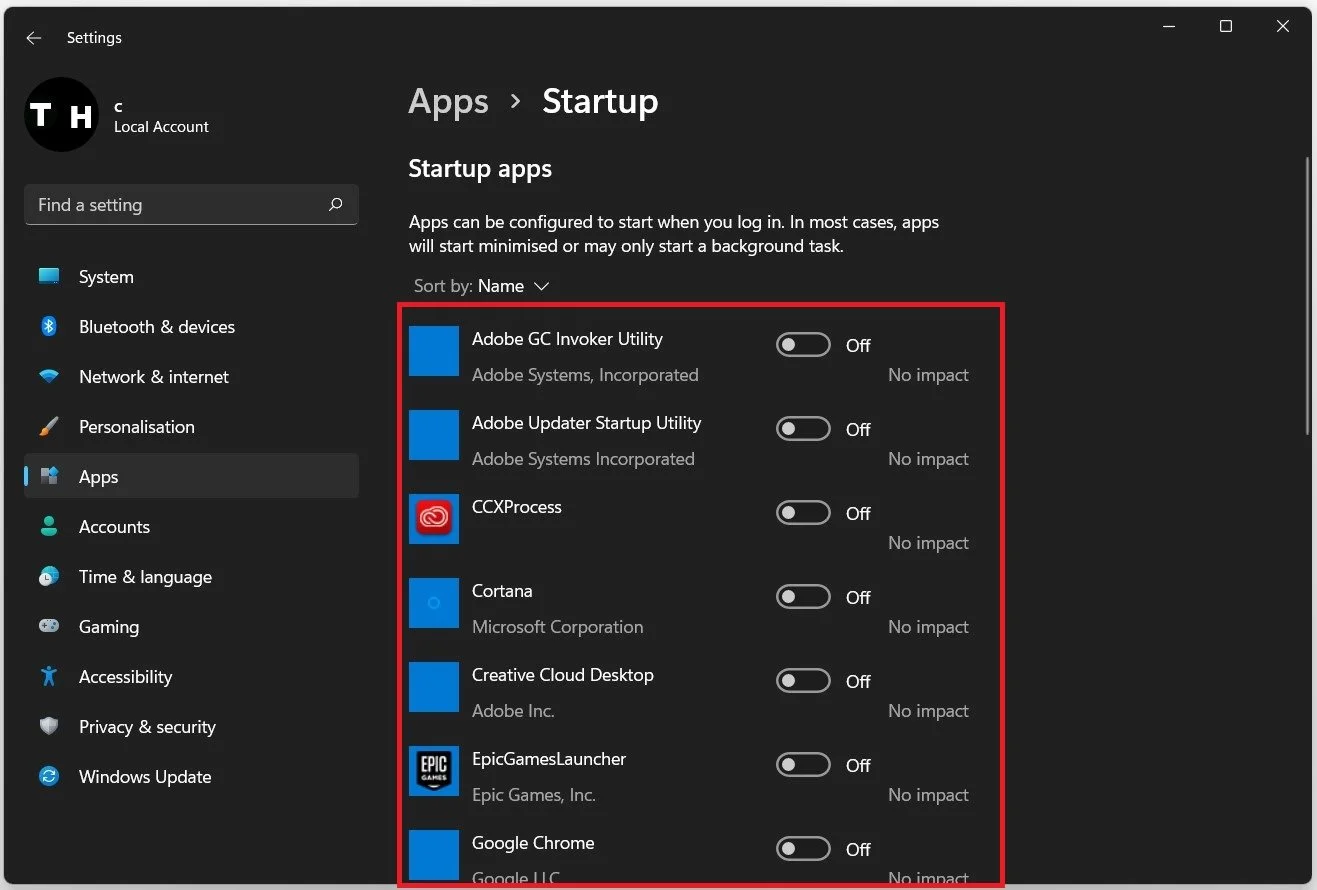Click the Adobe GC Invoker Utility app icon
The width and height of the screenshot is (1317, 890).
(x=434, y=351)
